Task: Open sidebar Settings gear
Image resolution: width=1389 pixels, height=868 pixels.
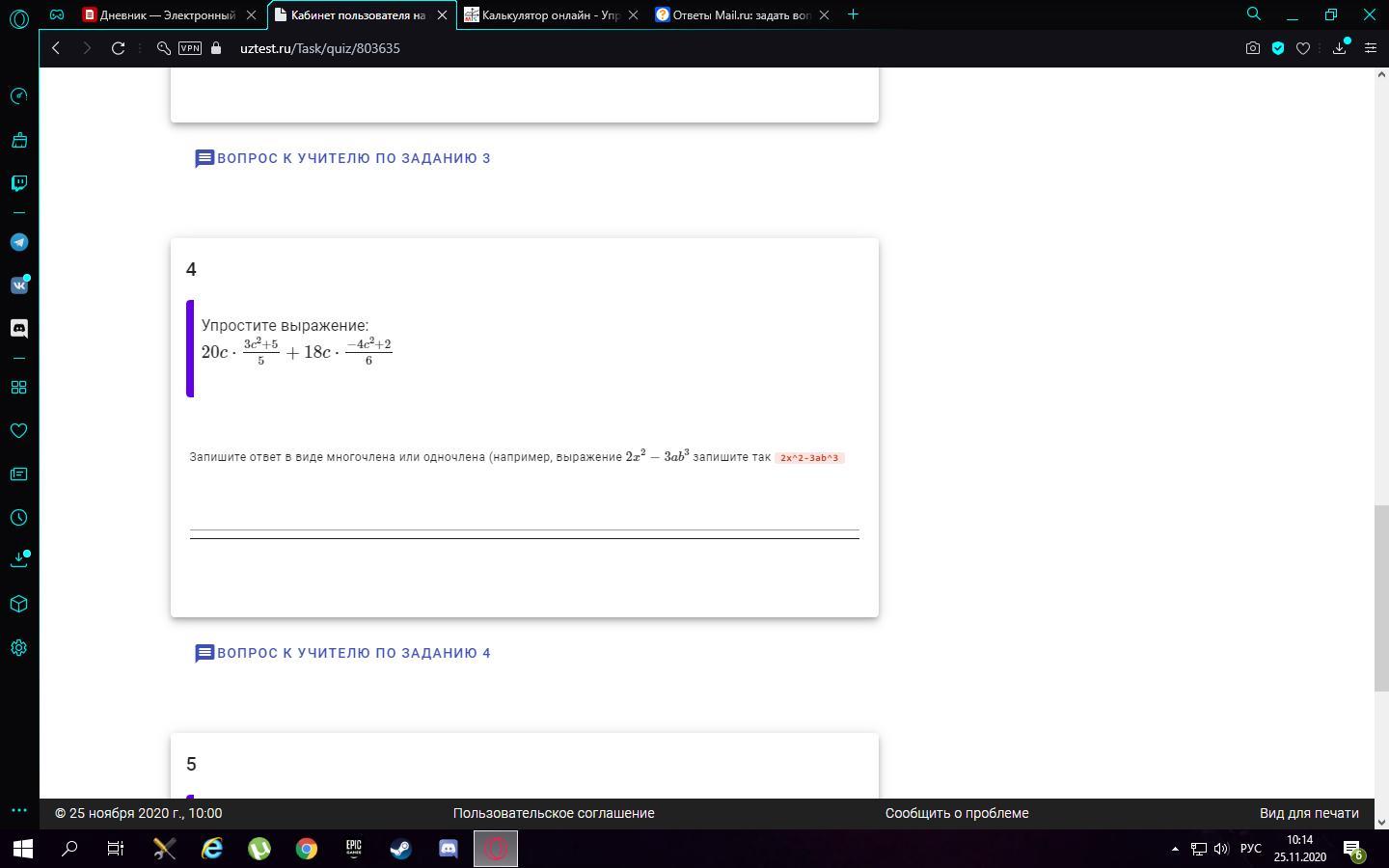Action: tap(18, 647)
